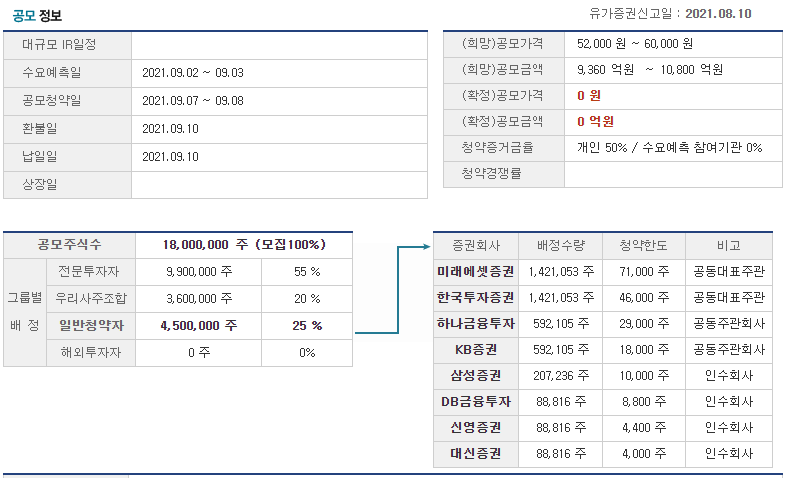
Task: Click the 상장일 label cell
Action: point(67,184)
